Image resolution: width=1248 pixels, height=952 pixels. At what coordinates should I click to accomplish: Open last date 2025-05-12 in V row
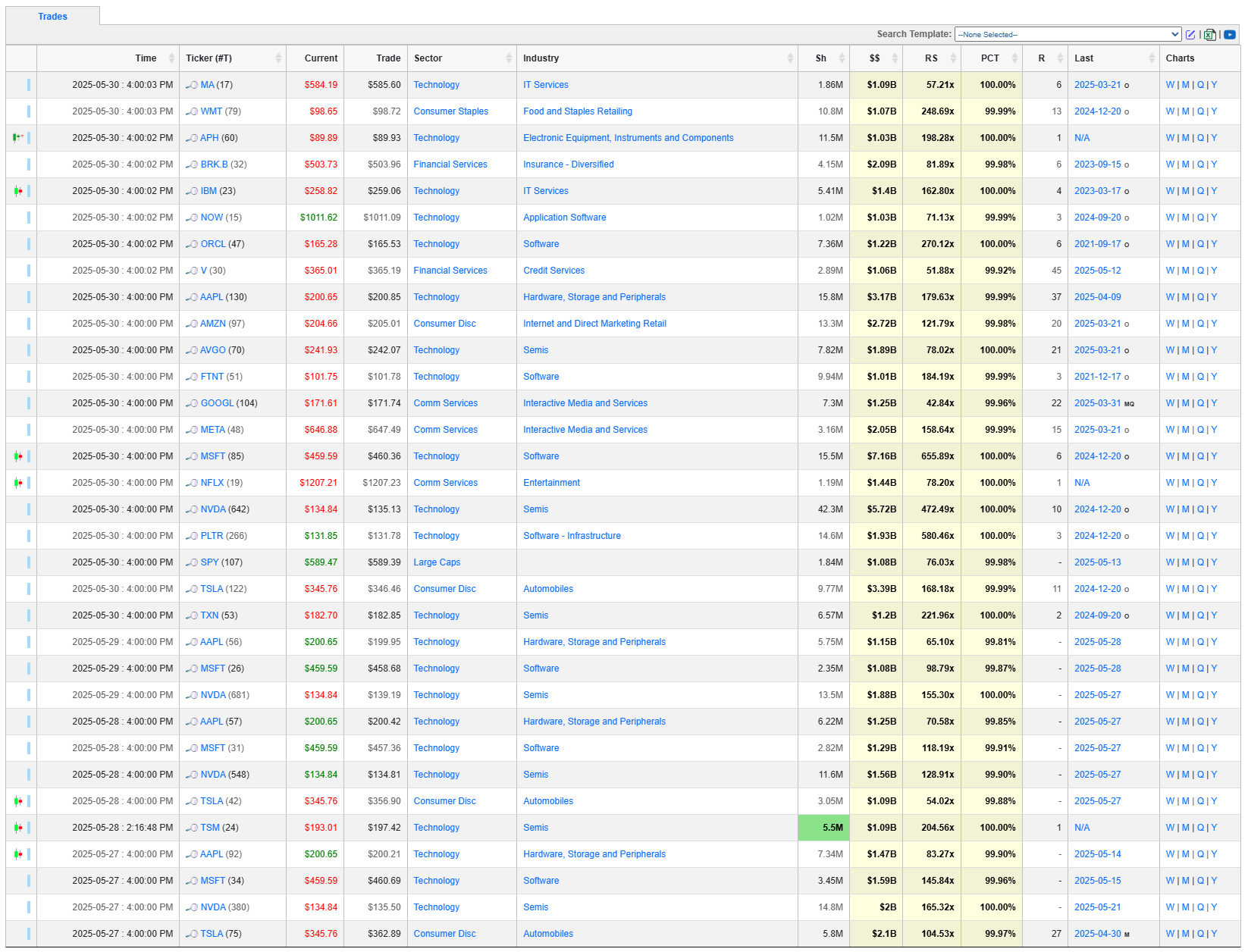point(1097,271)
